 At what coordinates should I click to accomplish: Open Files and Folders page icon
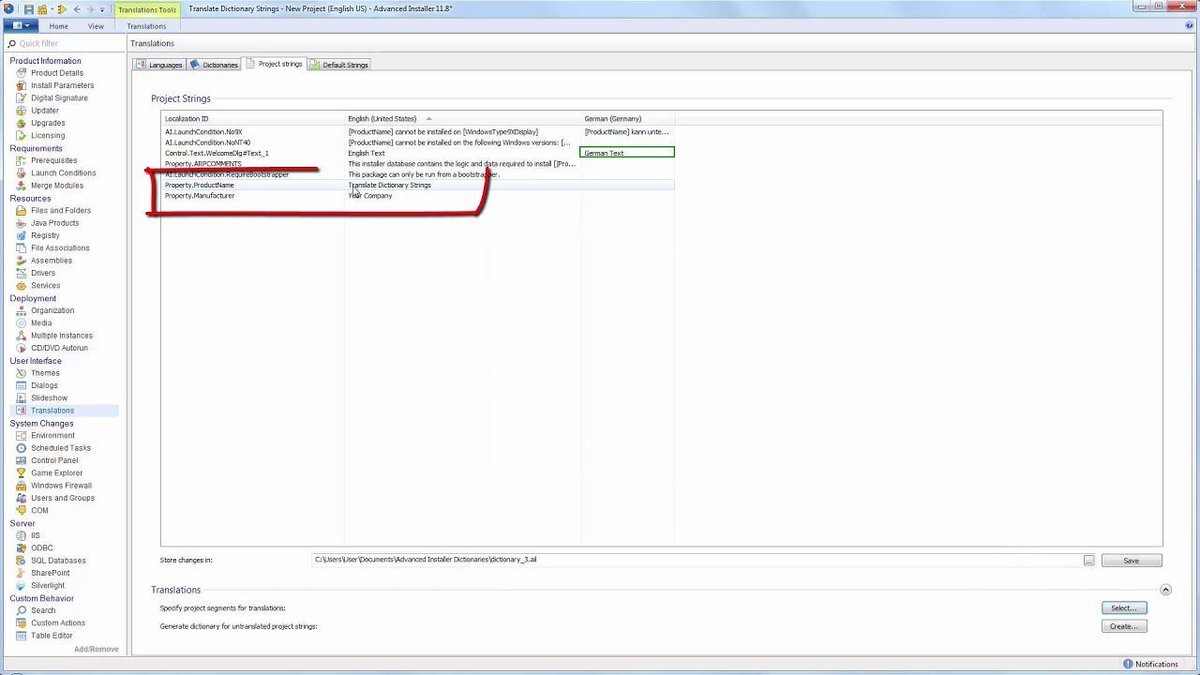pyautogui.click(x=22, y=211)
